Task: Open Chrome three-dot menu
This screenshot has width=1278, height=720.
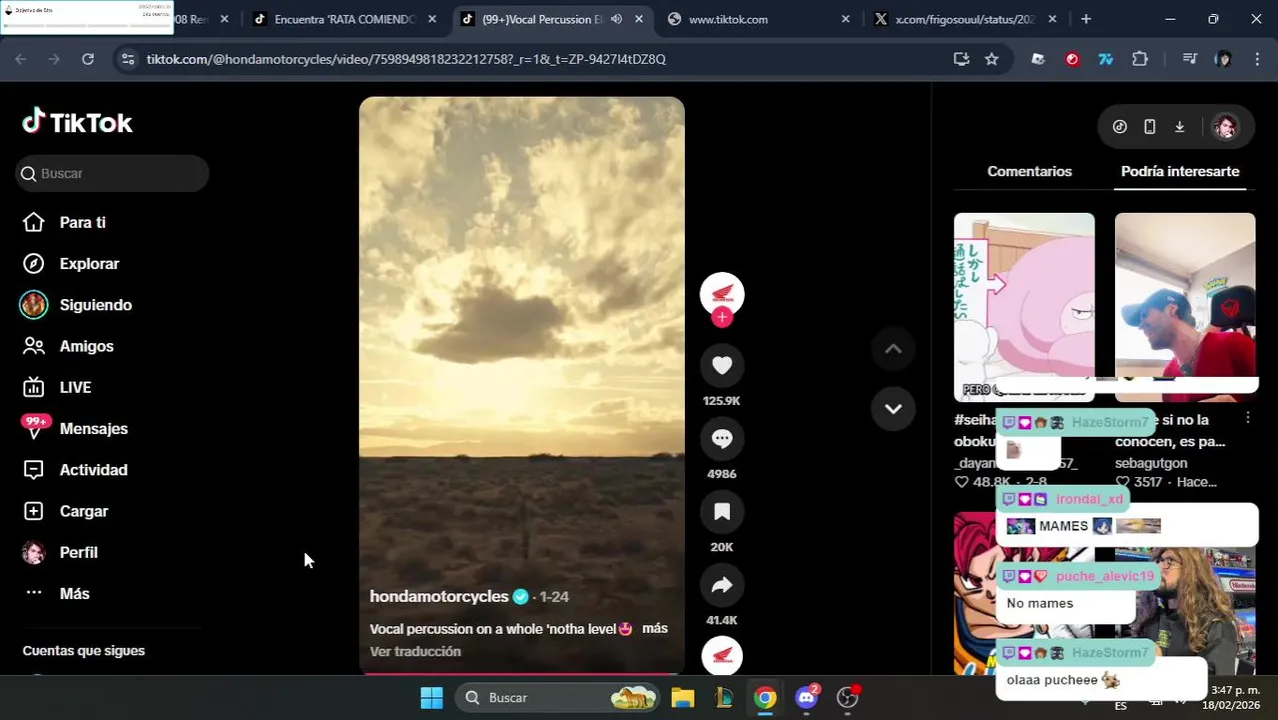Action: [x=1257, y=59]
